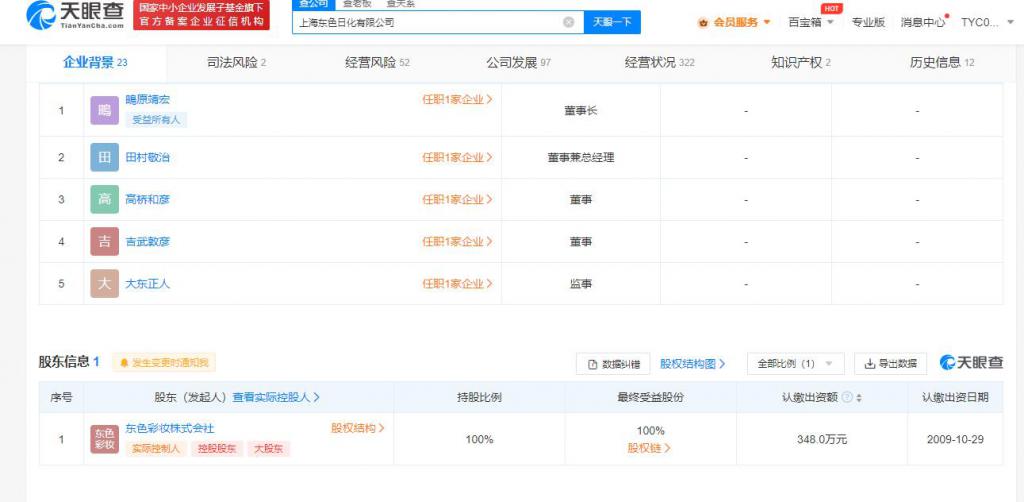Switch to the 公司发展 tab
The image size is (1024, 502).
coord(519,63)
